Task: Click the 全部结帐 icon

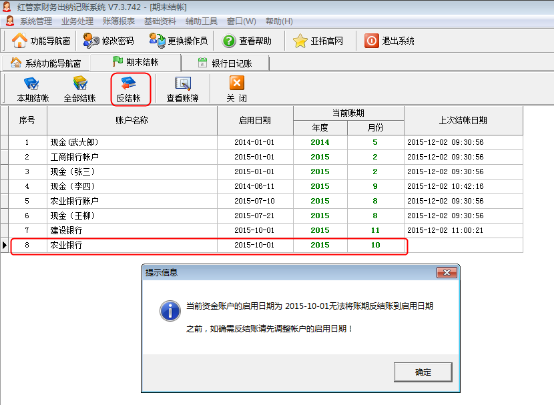Action: (x=80, y=84)
